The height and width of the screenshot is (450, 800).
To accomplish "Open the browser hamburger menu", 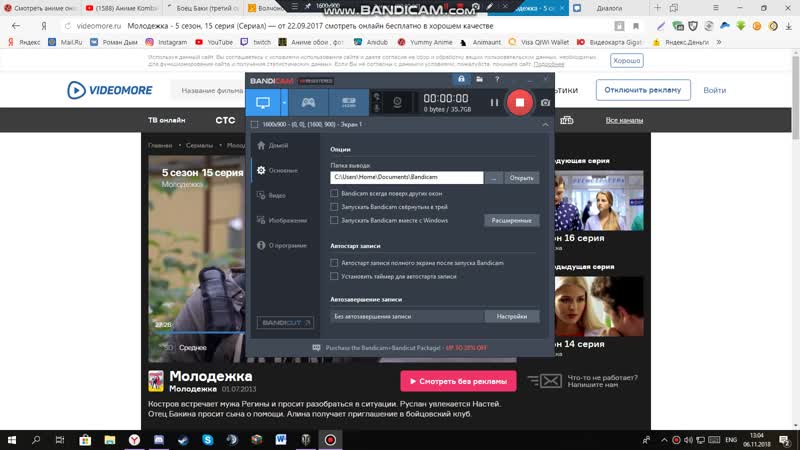I will (716, 8).
